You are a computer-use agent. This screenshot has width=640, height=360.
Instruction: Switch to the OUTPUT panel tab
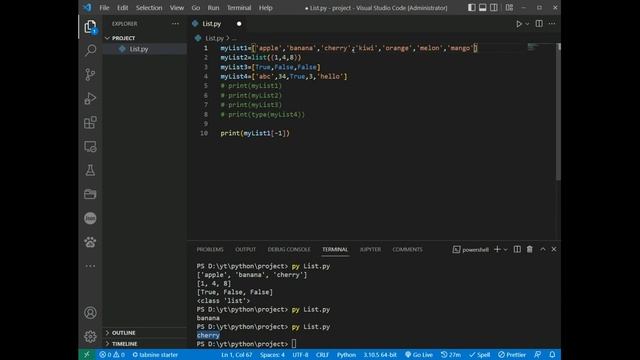pos(245,249)
